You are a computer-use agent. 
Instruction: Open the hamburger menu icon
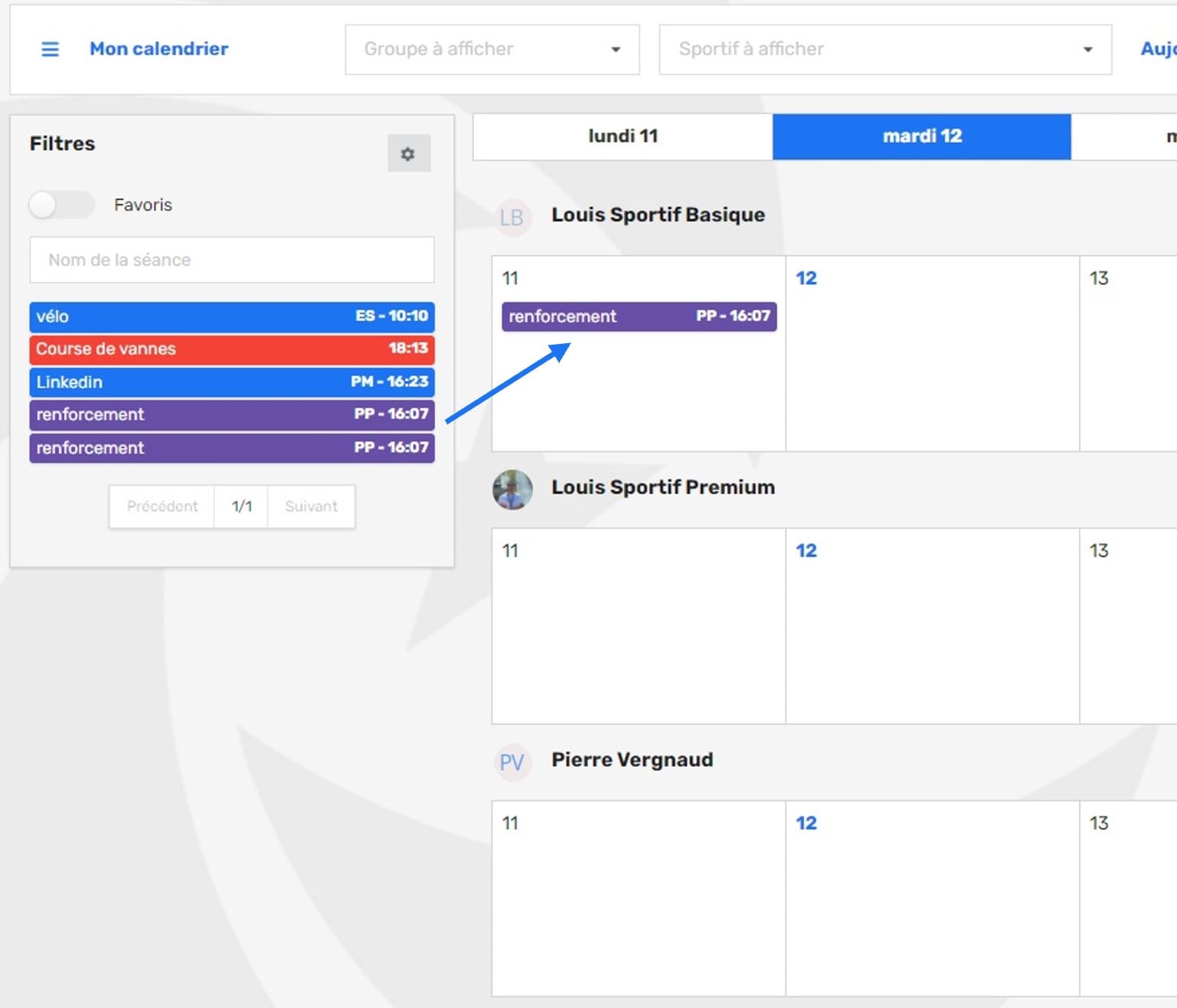pyautogui.click(x=50, y=49)
